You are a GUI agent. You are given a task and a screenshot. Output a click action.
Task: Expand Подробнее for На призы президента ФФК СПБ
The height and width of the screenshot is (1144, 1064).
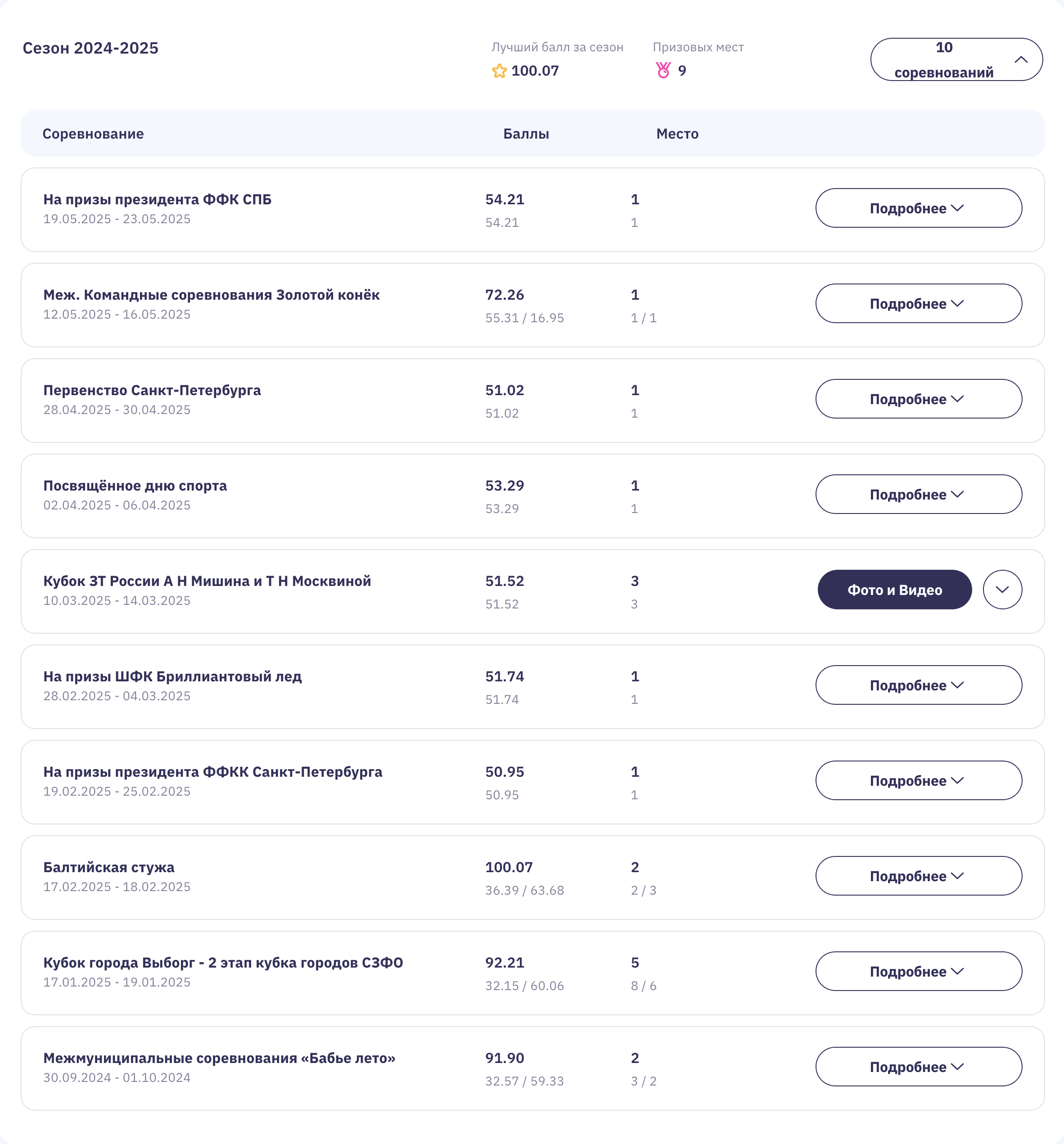919,208
